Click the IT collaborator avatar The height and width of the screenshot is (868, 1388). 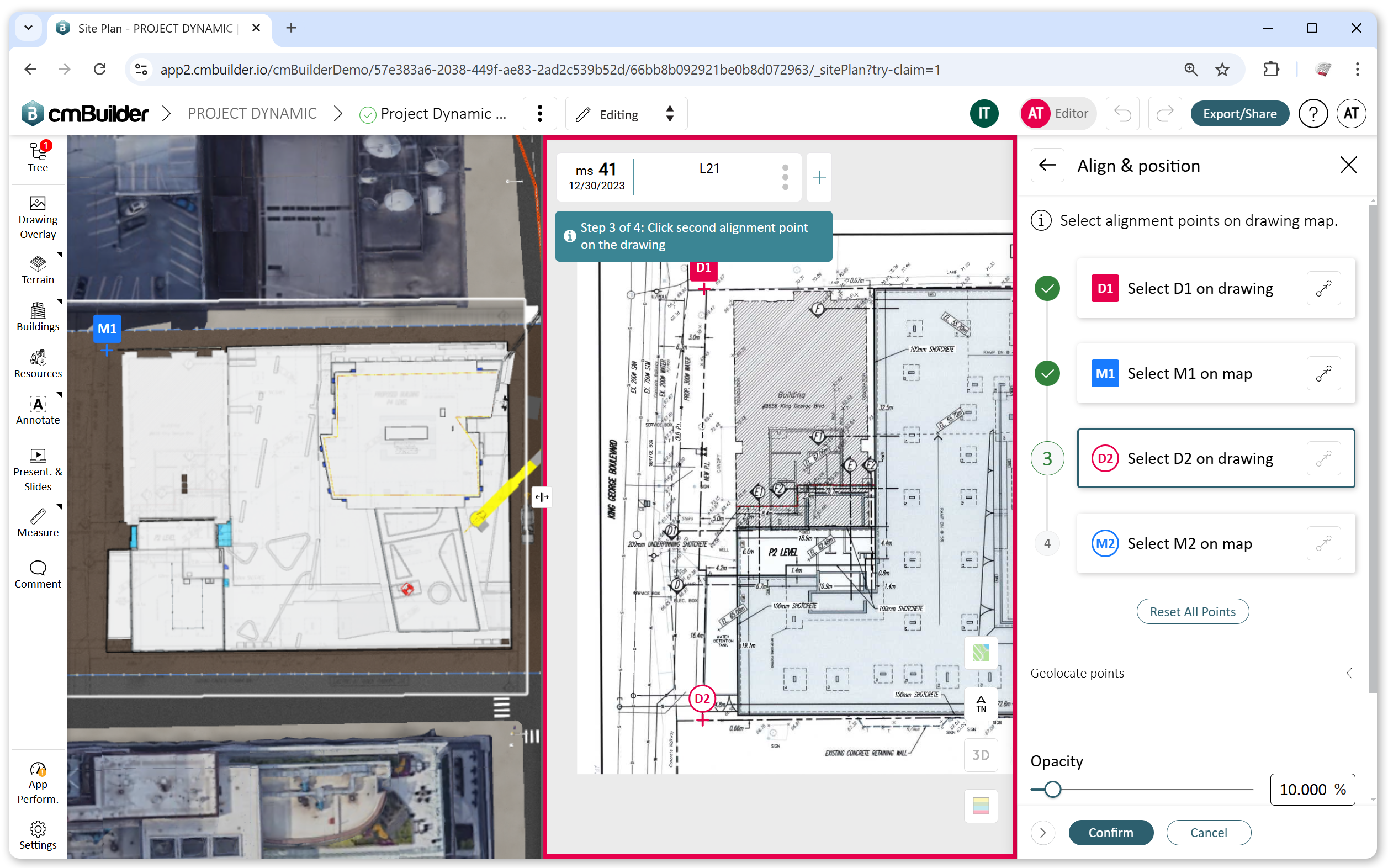tap(984, 114)
